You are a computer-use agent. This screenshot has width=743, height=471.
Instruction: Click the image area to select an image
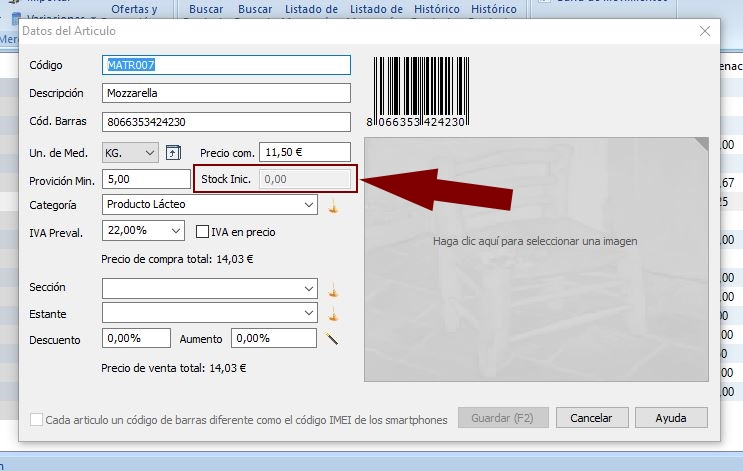point(536,259)
